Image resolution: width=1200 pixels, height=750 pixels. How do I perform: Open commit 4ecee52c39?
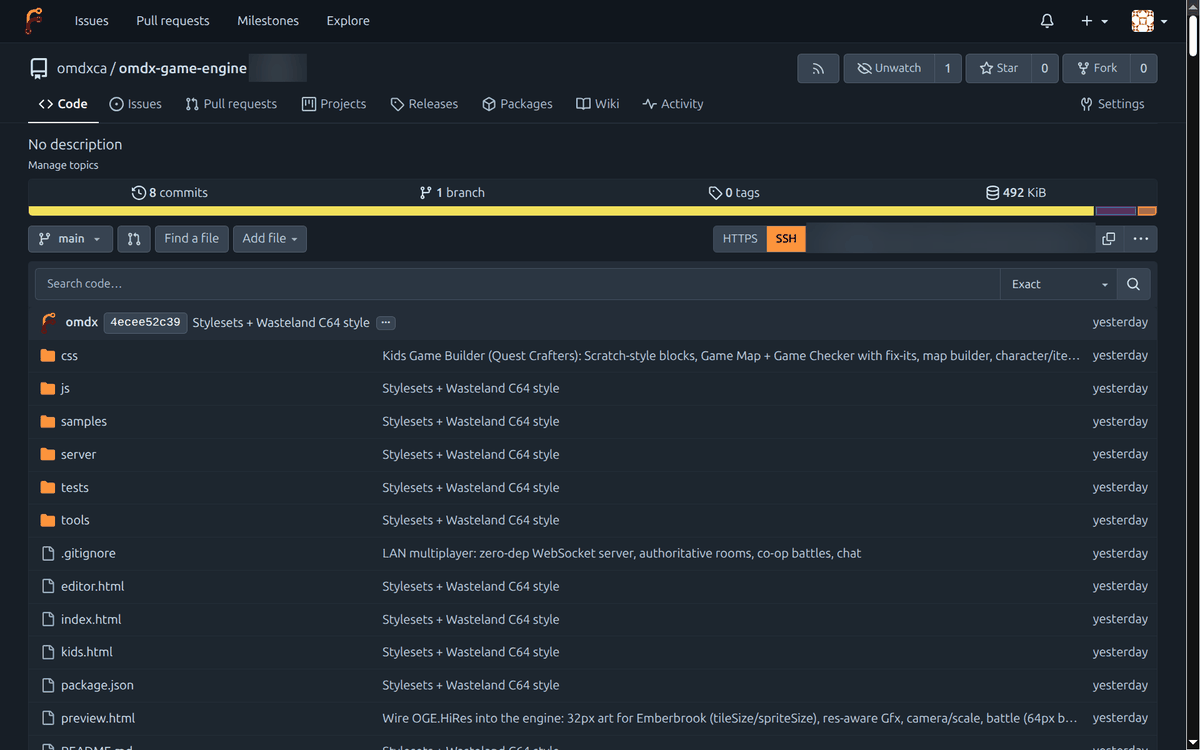click(145, 322)
